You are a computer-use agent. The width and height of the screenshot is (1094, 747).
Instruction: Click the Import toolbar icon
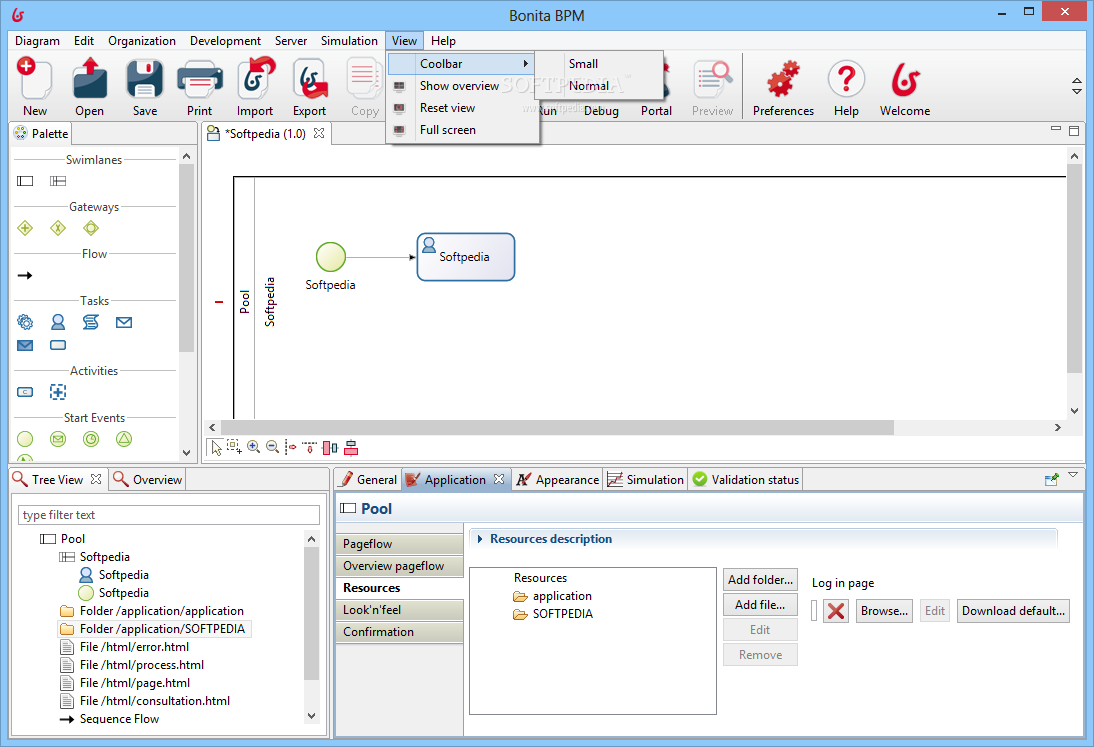(255, 79)
